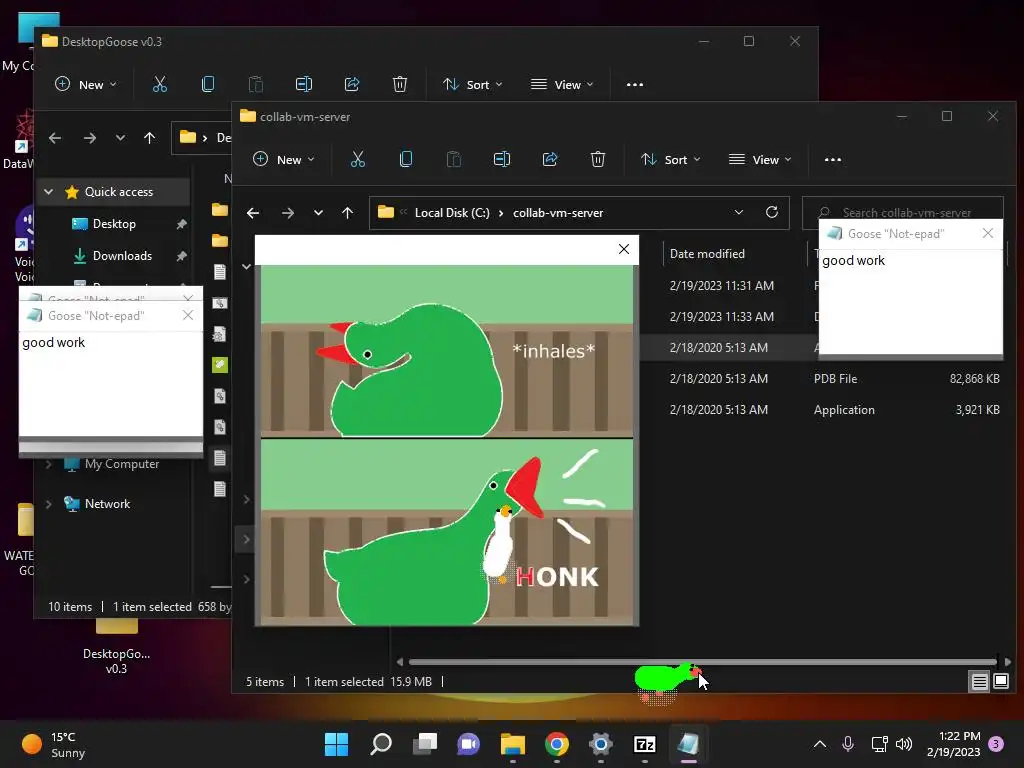Viewport: 1024px width, 768px height.
Task: Open New dropdown in collab-vm-server window
Action: point(284,159)
